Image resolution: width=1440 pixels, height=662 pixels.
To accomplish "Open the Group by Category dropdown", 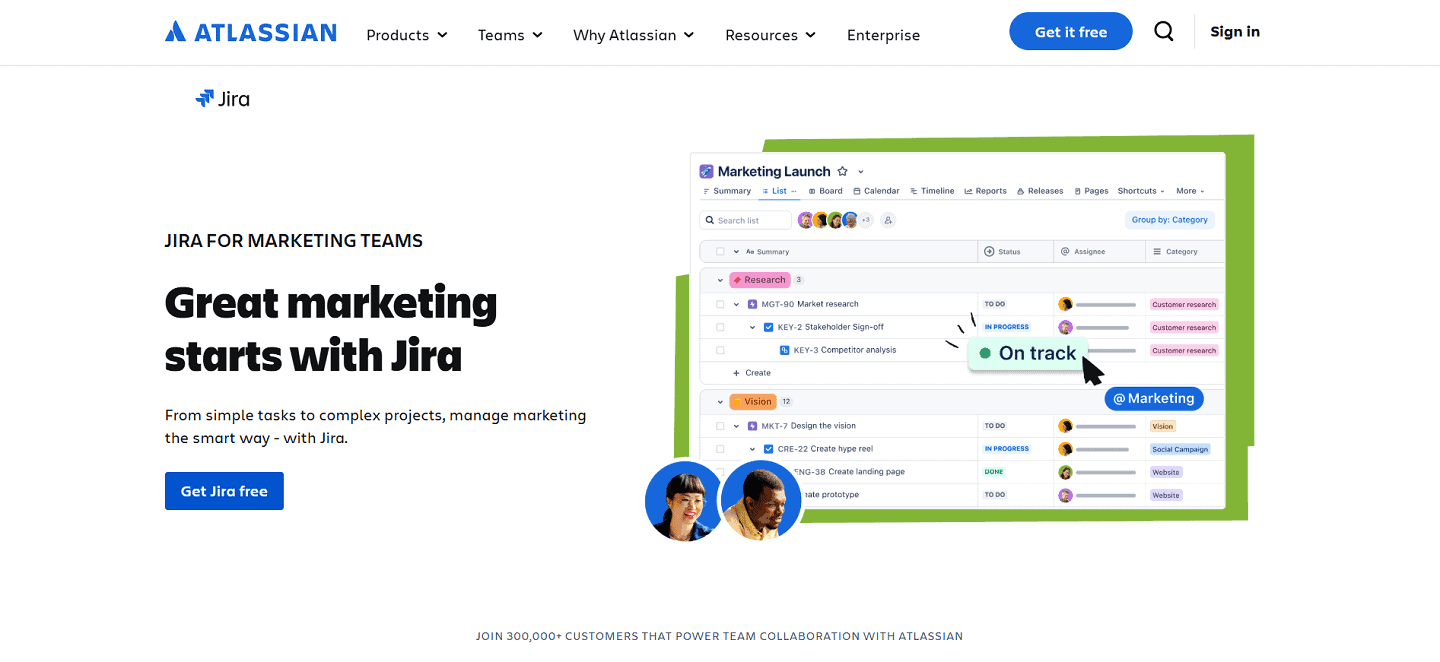I will coord(1170,219).
